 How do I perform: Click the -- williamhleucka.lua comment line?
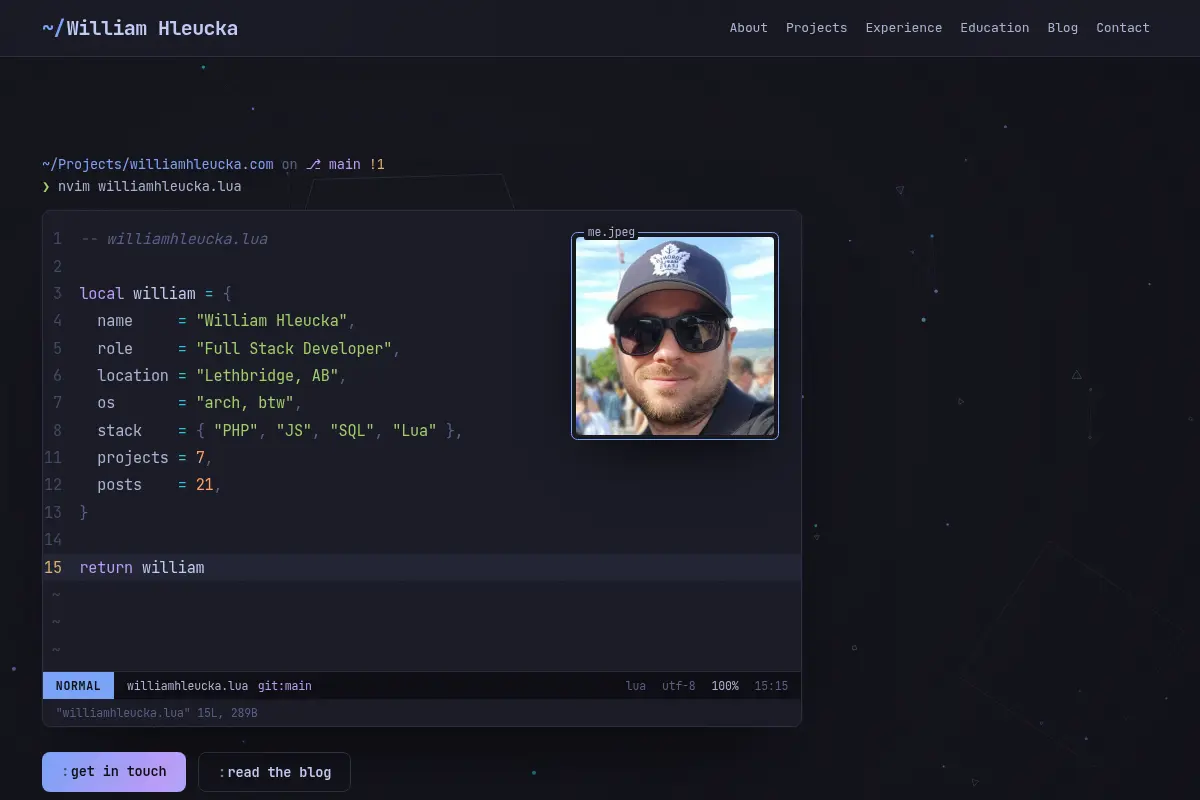click(174, 239)
